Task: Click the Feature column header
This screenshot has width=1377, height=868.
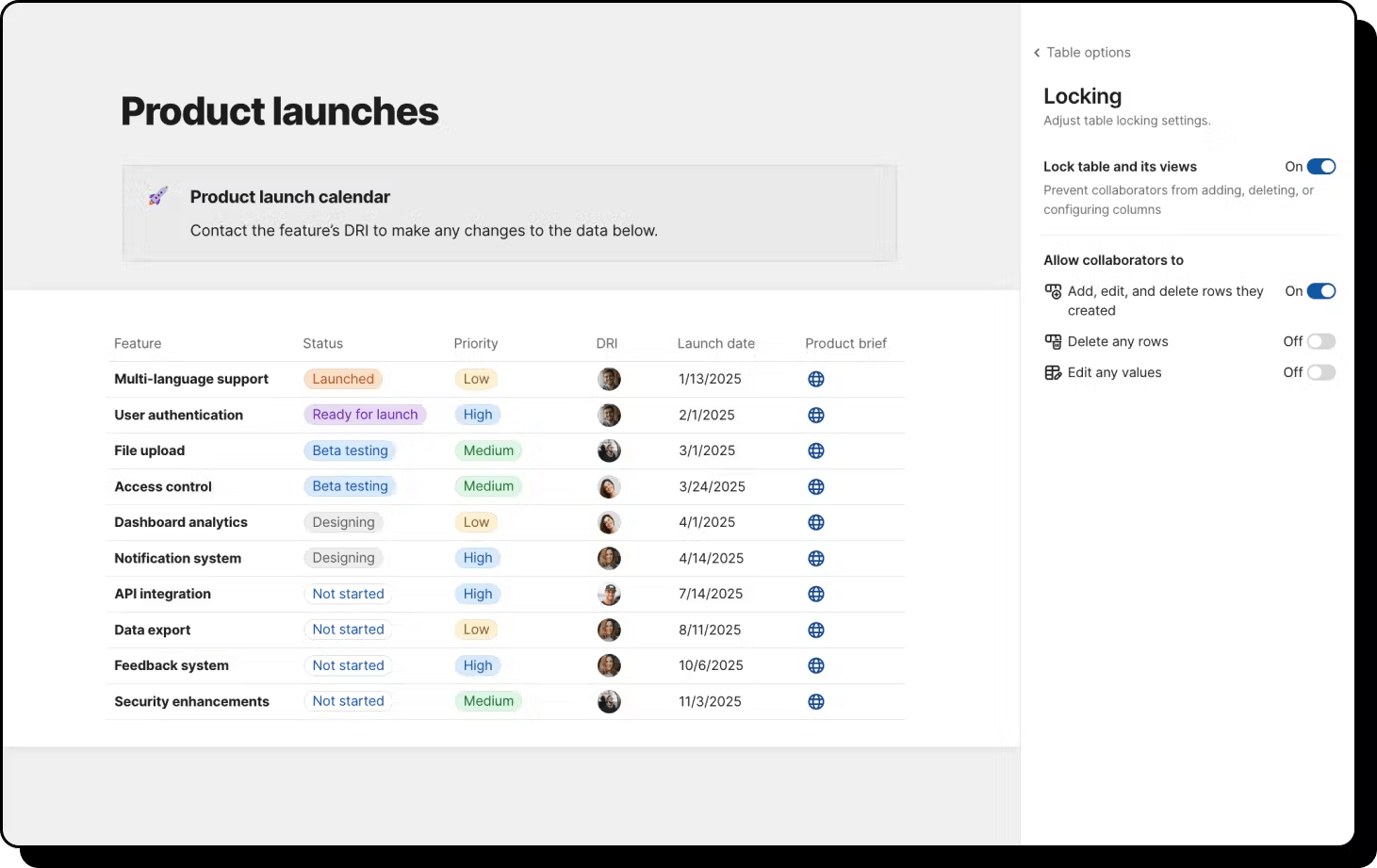Action: [x=138, y=344]
